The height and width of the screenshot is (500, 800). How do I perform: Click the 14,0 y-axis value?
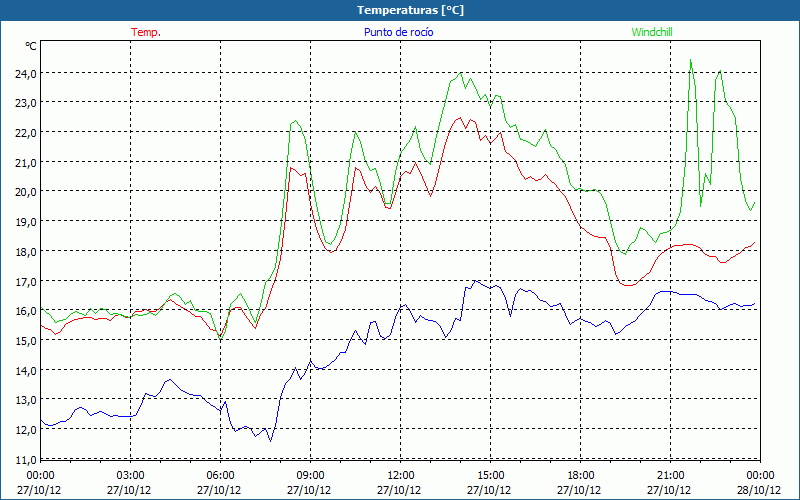coord(26,370)
